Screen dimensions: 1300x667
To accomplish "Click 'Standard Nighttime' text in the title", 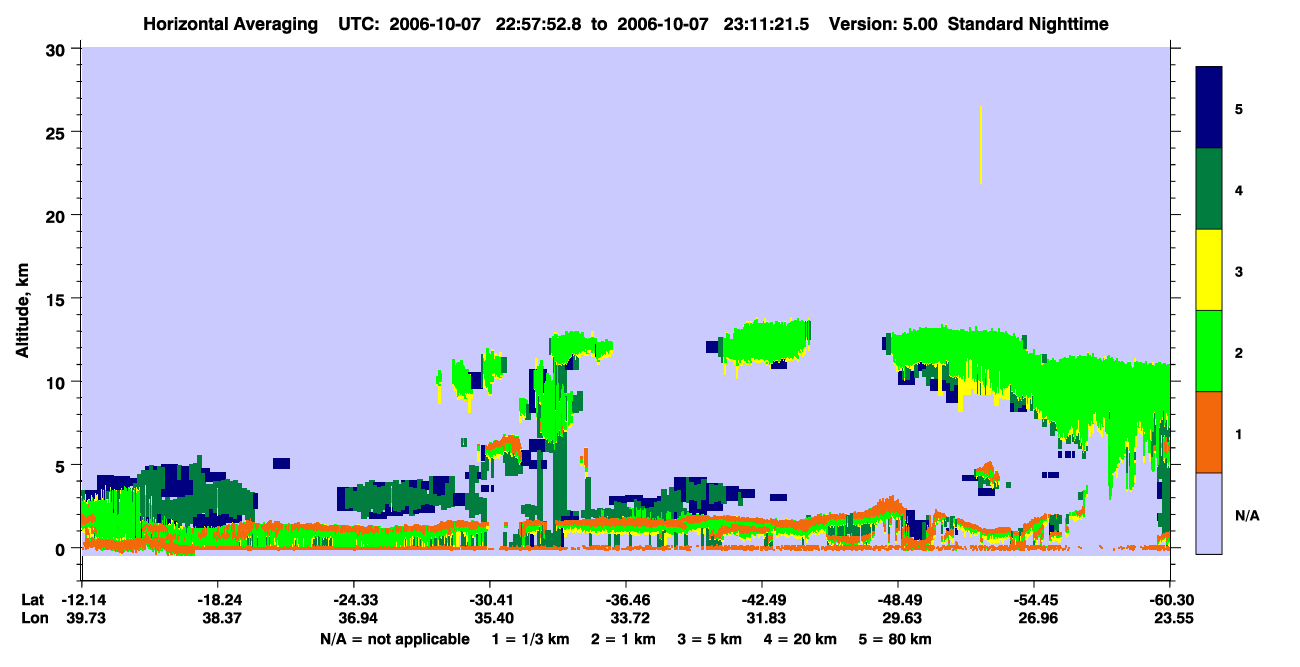I will coord(1028,24).
